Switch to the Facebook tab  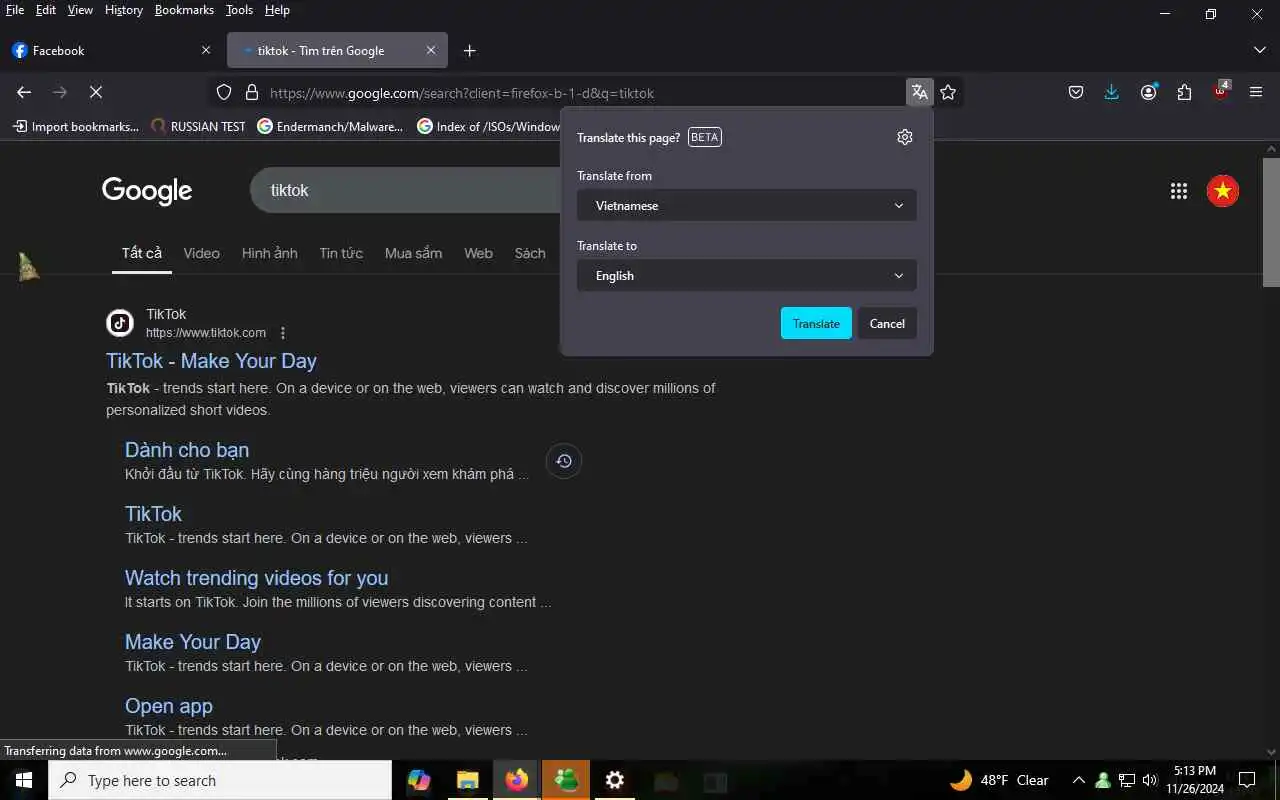[x=112, y=50]
